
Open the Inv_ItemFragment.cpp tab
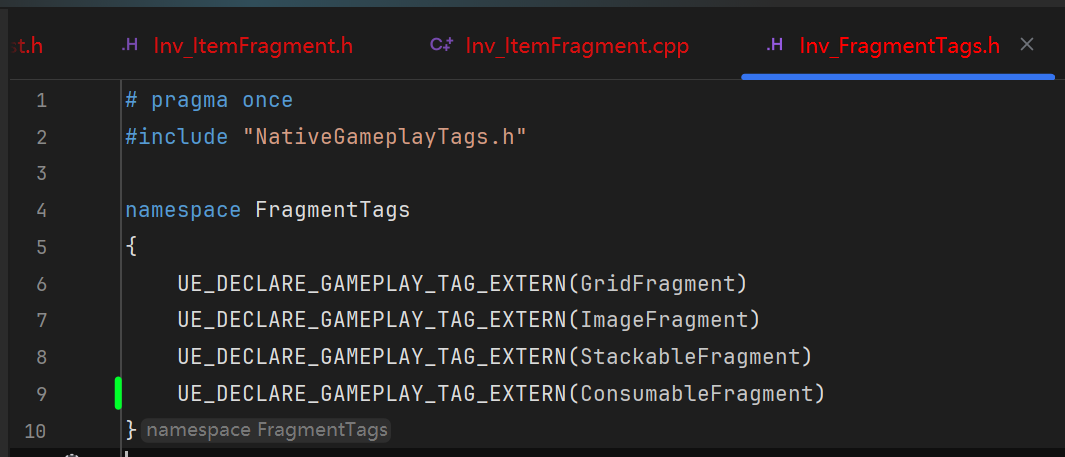tap(577, 46)
